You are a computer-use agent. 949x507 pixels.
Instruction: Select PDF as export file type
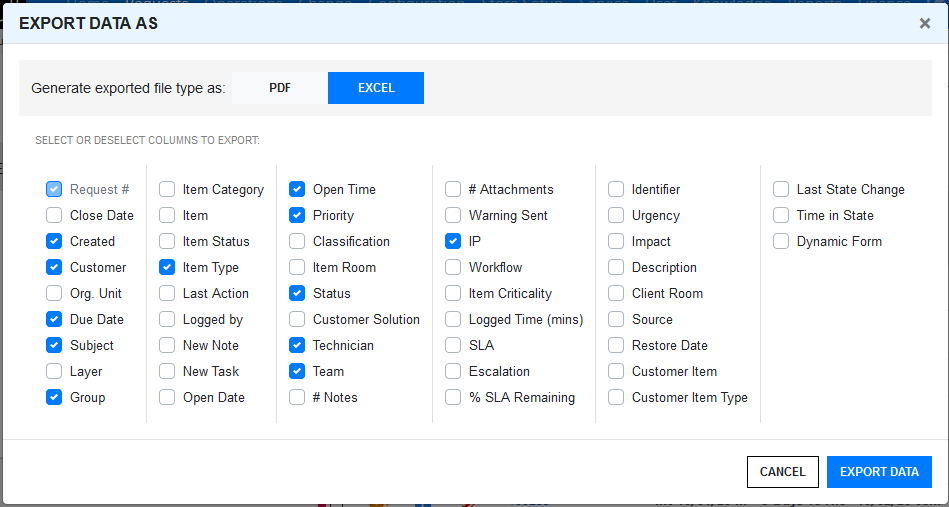(280, 88)
